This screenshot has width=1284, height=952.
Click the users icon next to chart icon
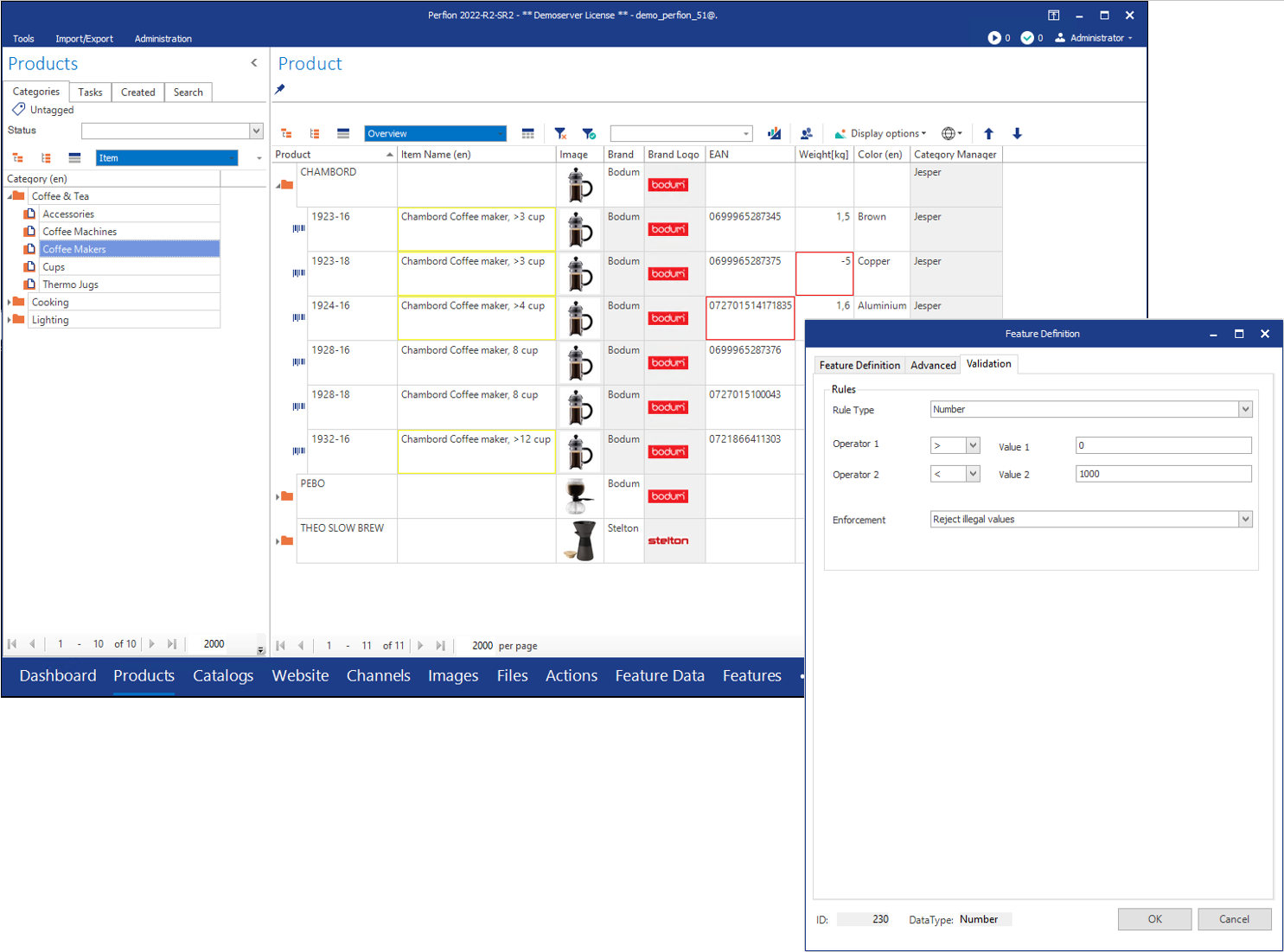pyautogui.click(x=806, y=133)
